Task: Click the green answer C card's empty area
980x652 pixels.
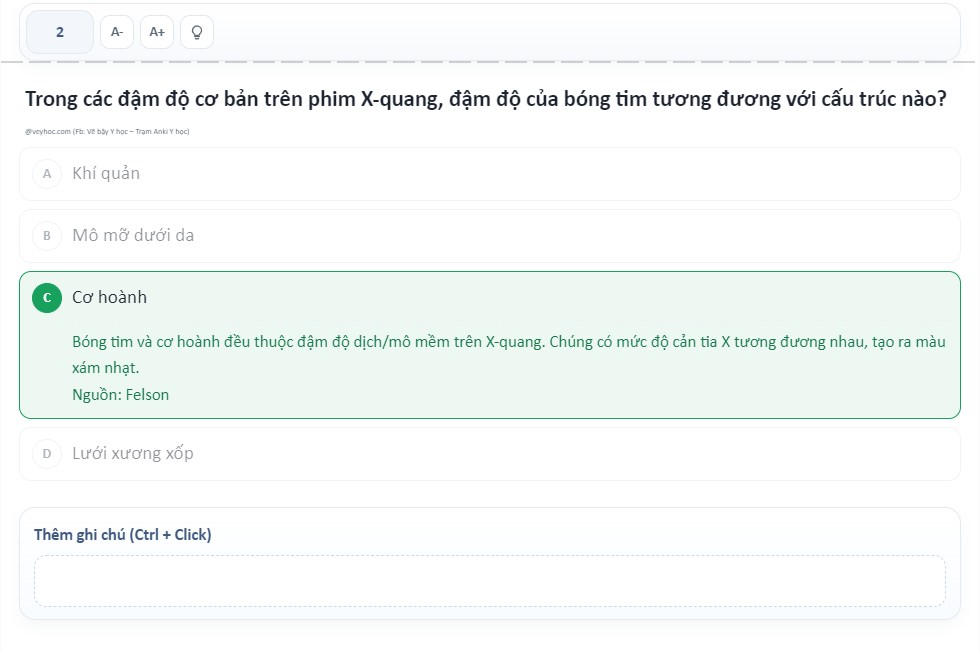Action: point(600,298)
